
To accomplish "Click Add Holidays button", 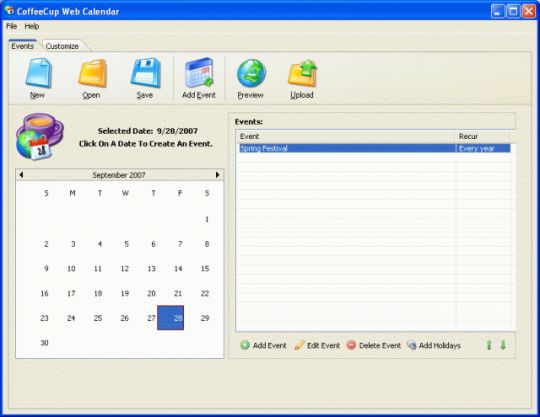I will tap(434, 345).
